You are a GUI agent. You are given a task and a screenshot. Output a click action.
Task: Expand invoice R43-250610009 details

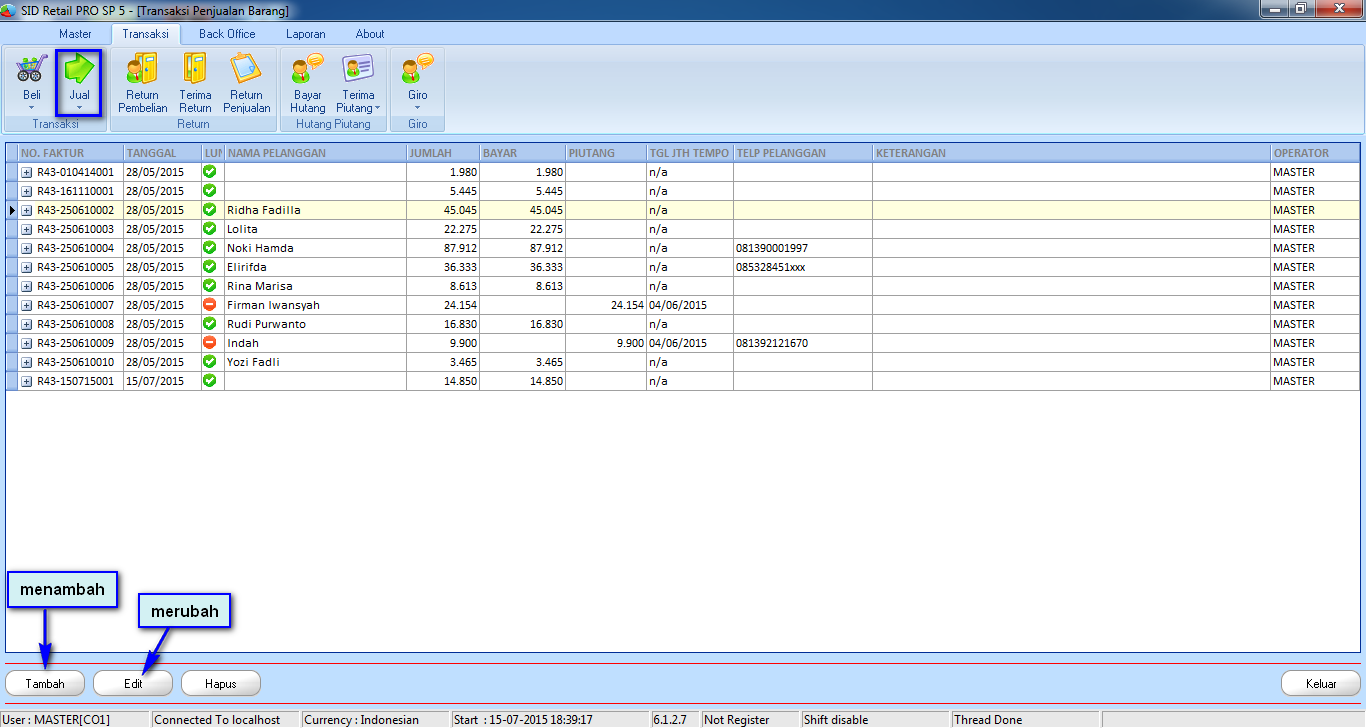(27, 343)
